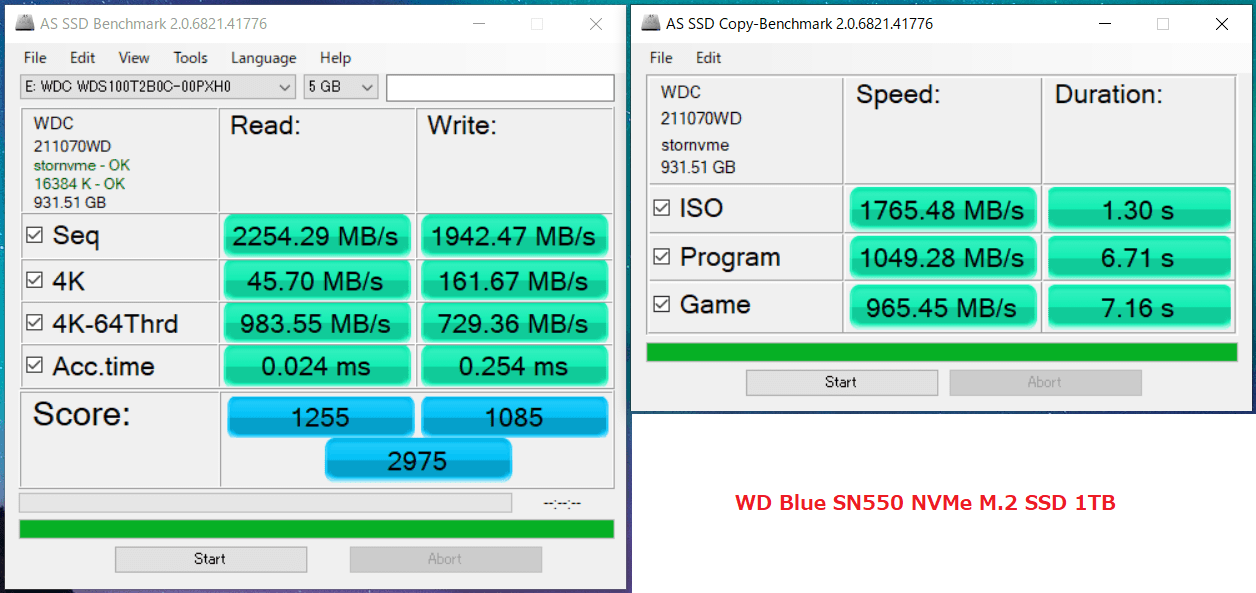
Task: Open the View menu
Action: [134, 58]
